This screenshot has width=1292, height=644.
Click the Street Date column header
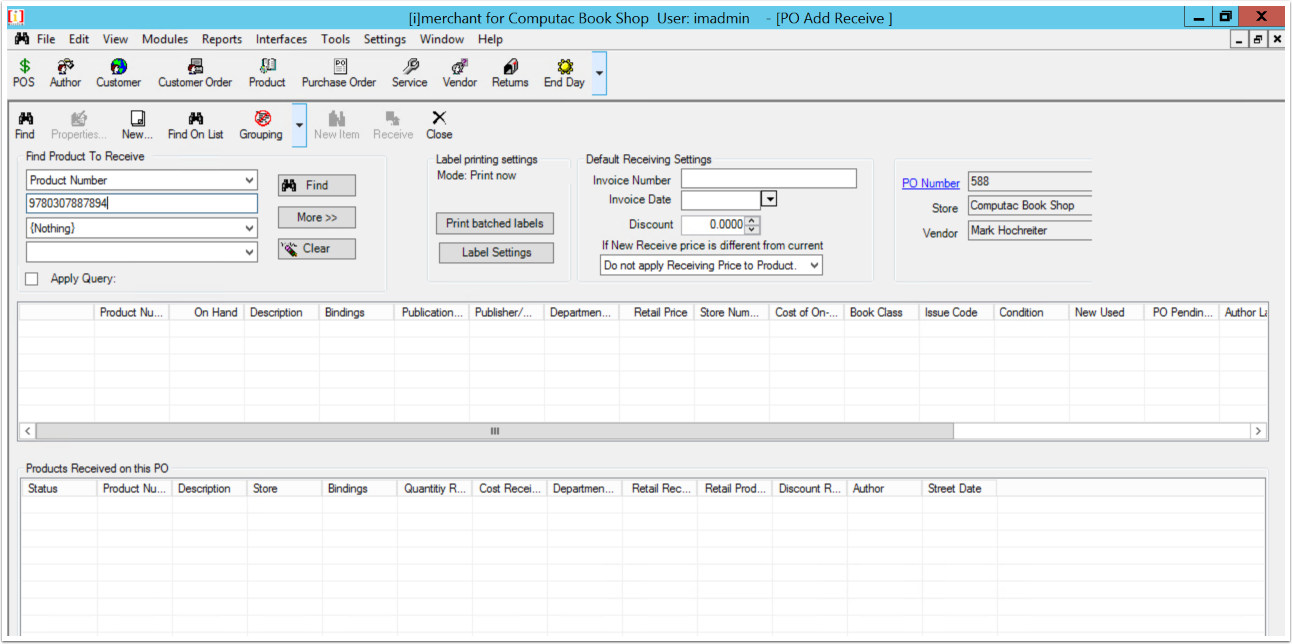click(960, 488)
